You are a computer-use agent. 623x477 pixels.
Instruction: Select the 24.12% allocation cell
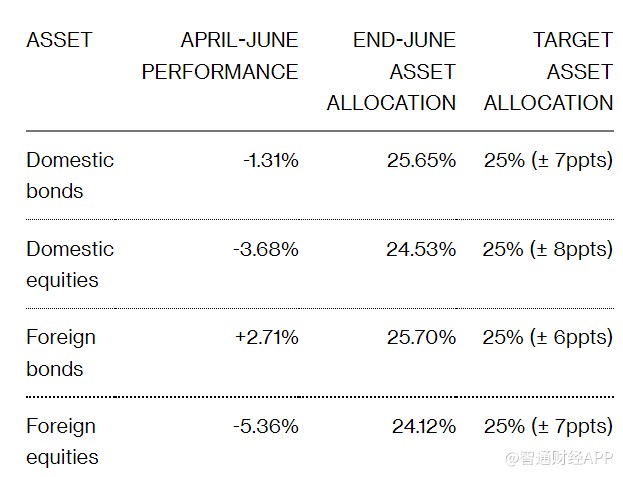point(423,426)
